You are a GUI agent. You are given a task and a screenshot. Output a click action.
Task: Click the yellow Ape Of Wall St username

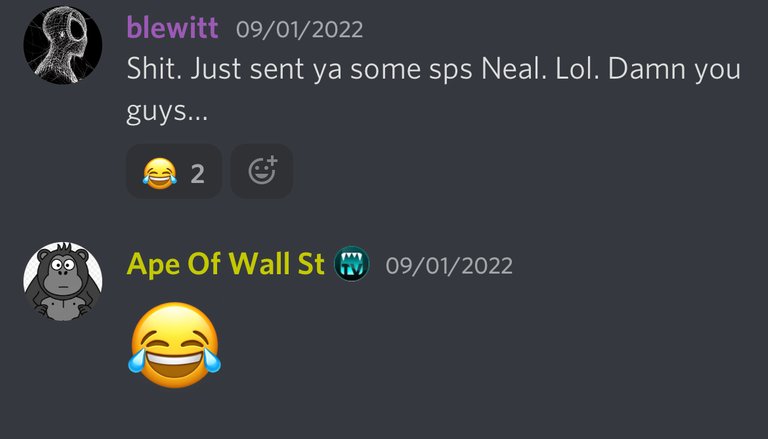click(225, 265)
